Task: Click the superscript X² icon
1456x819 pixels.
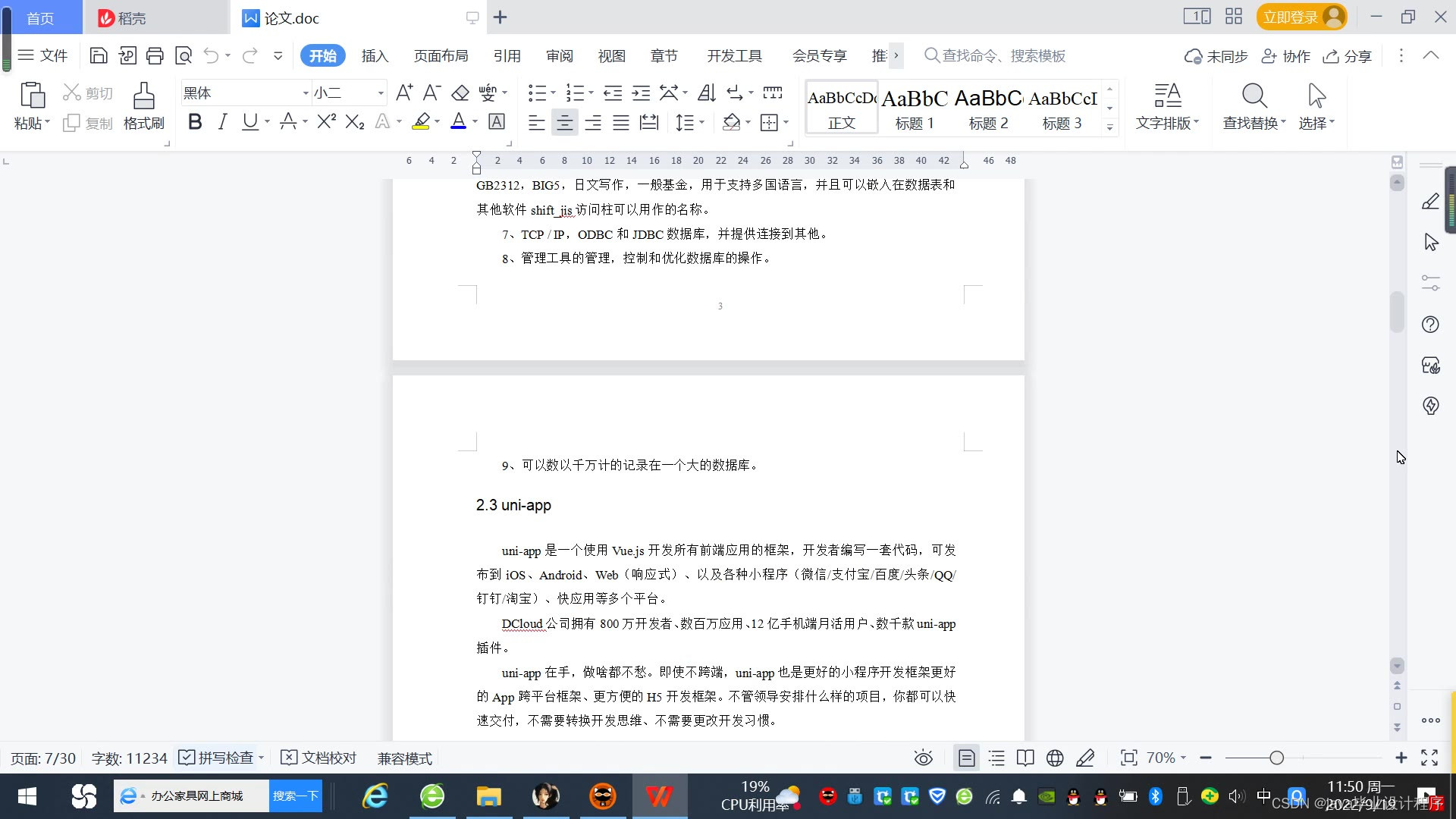Action: click(326, 122)
